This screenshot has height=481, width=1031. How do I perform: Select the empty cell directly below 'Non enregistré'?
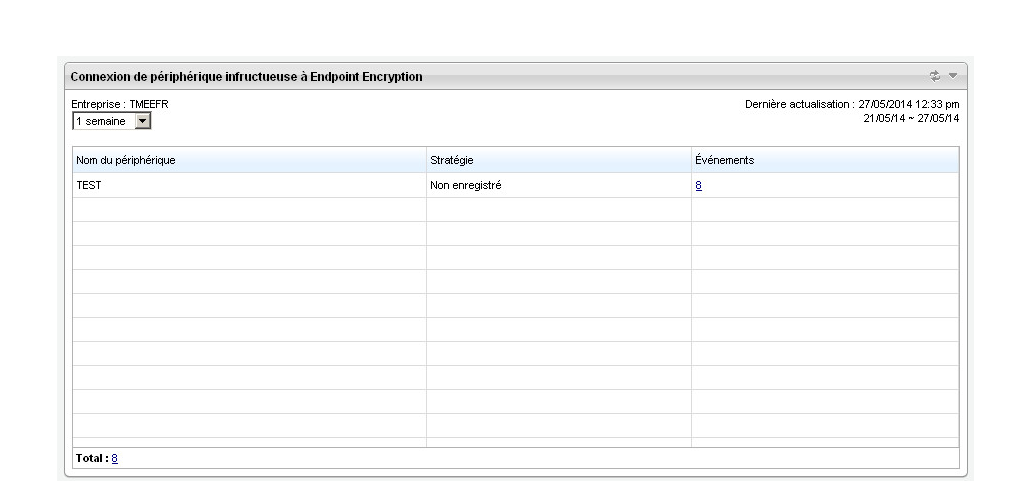point(558,209)
